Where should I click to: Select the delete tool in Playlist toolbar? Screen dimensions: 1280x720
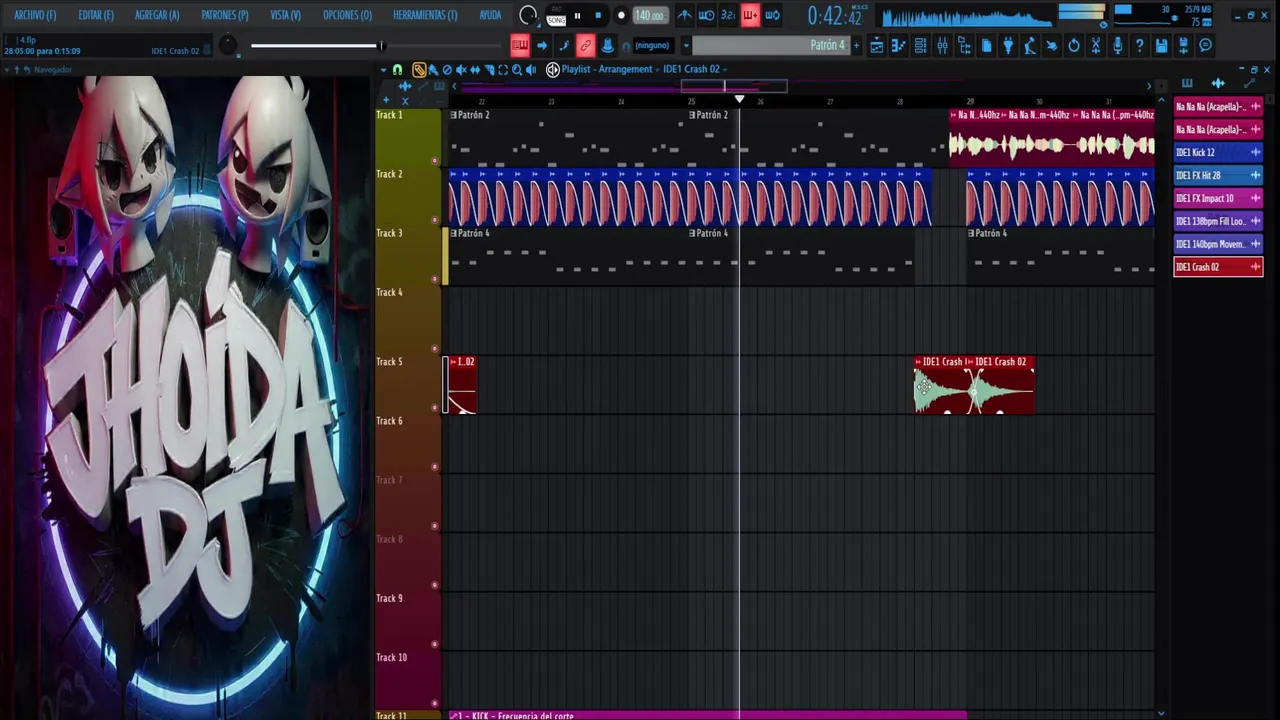[447, 69]
